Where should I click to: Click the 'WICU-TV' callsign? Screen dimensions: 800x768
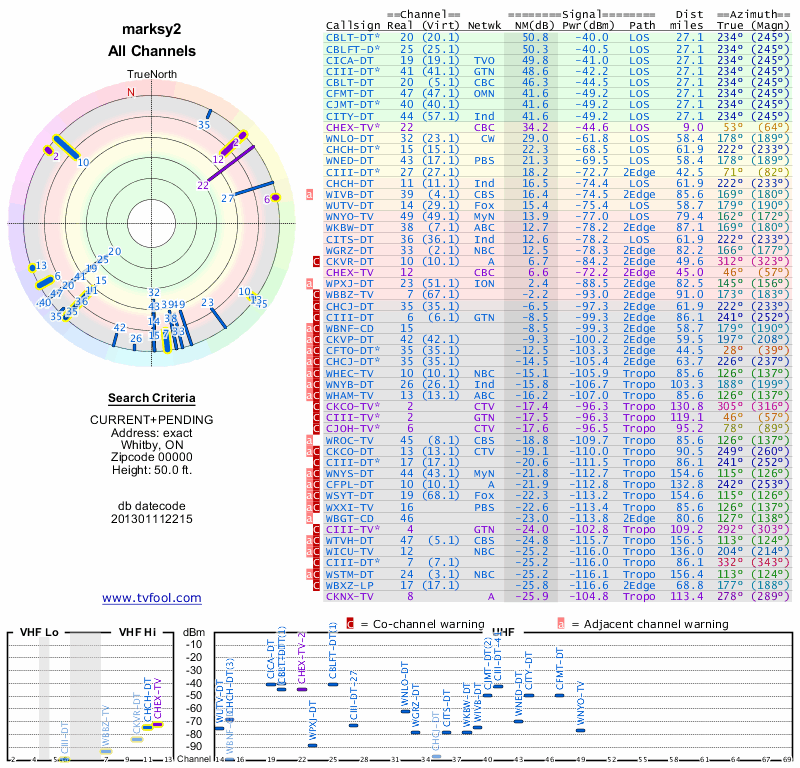349,552
